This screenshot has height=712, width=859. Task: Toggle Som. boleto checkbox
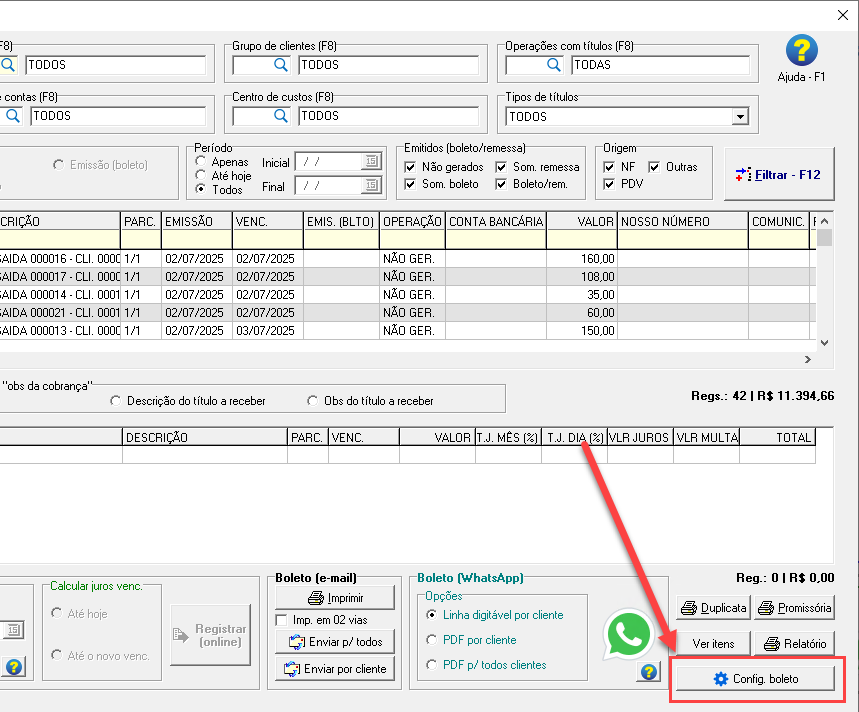[410, 184]
